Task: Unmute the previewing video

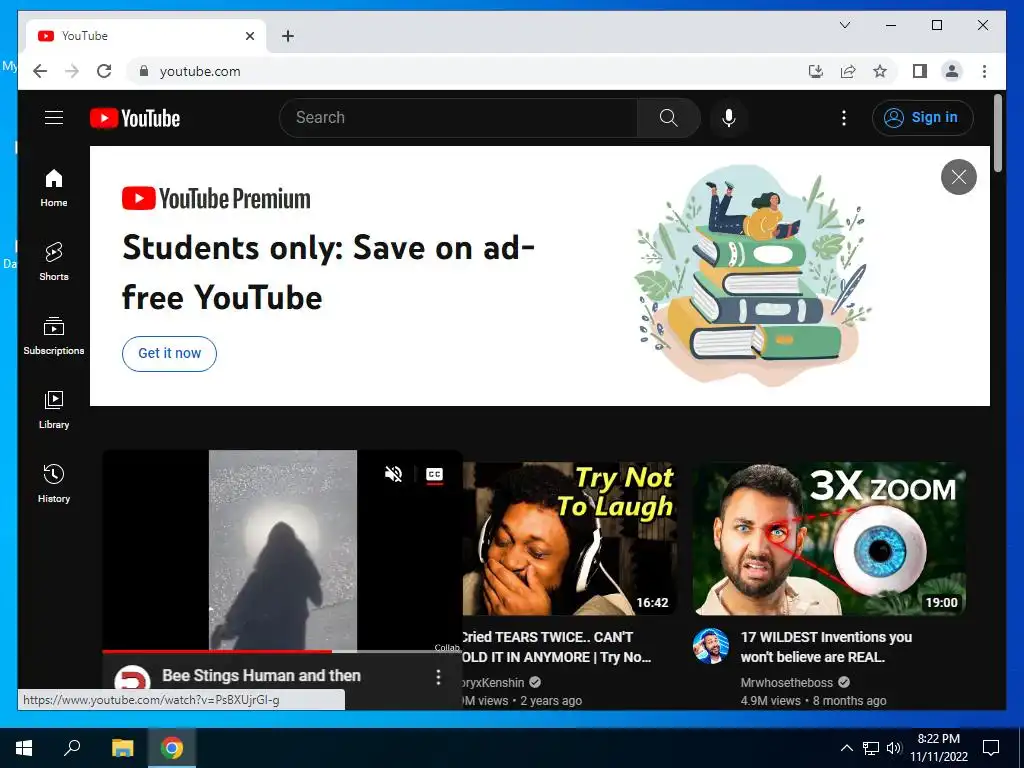Action: point(393,474)
